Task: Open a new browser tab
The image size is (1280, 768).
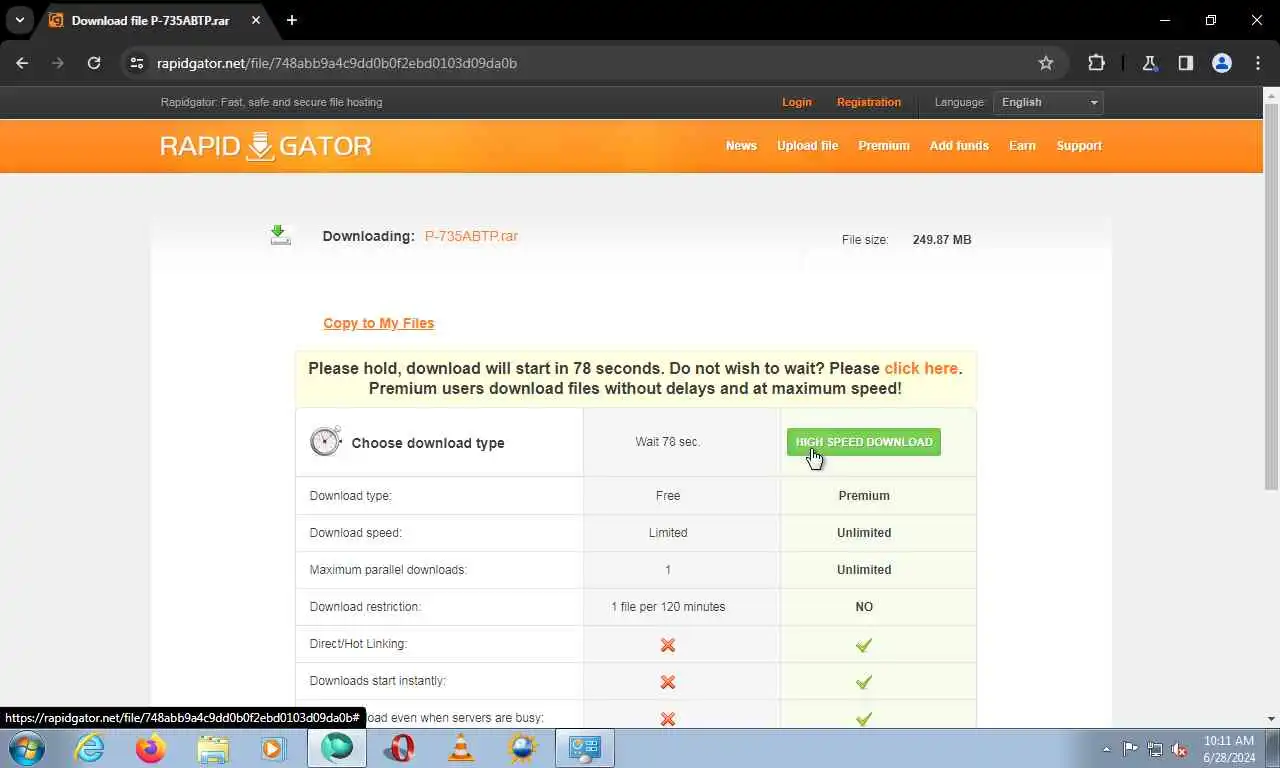Action: pyautogui.click(x=292, y=20)
